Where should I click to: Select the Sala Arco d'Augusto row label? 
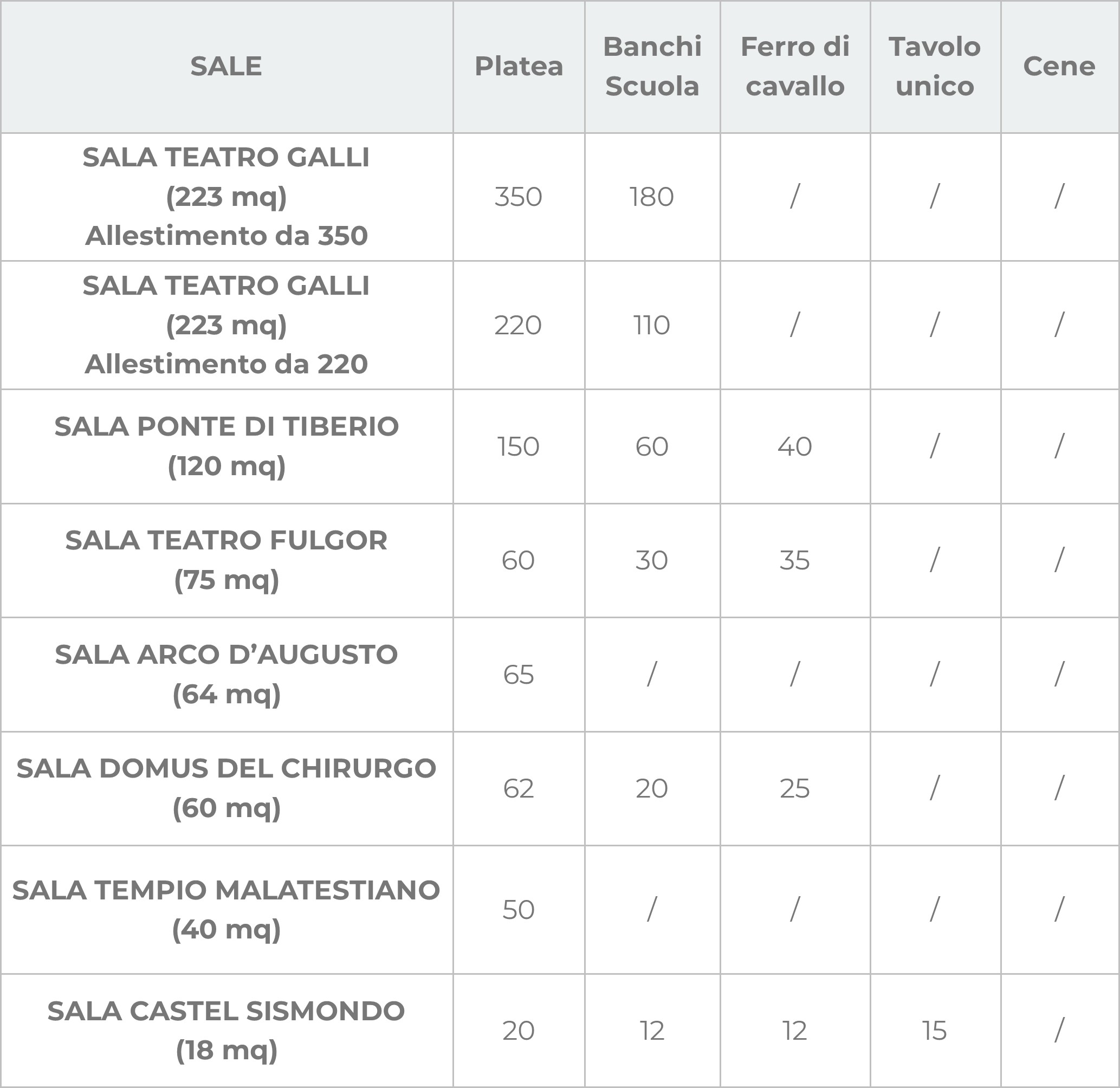click(x=226, y=674)
